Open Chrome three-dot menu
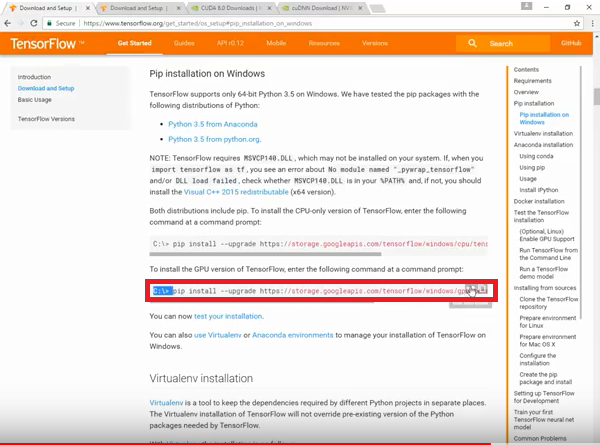This screenshot has width=600, height=445. click(x=592, y=23)
